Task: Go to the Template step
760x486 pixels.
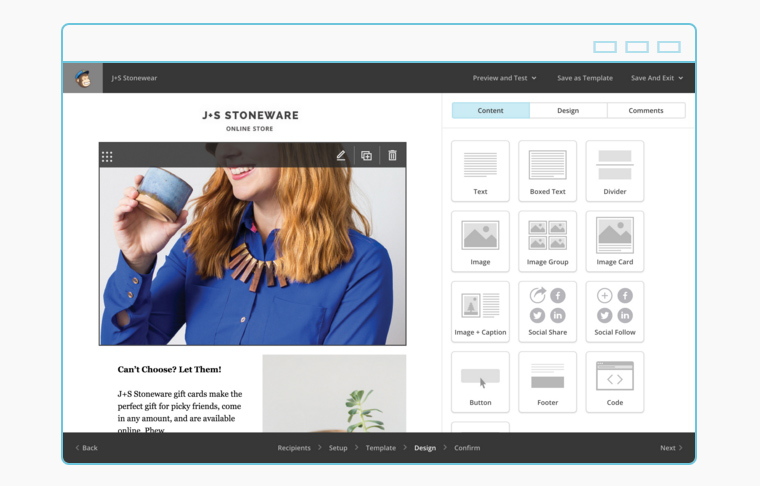Action: tap(380, 448)
